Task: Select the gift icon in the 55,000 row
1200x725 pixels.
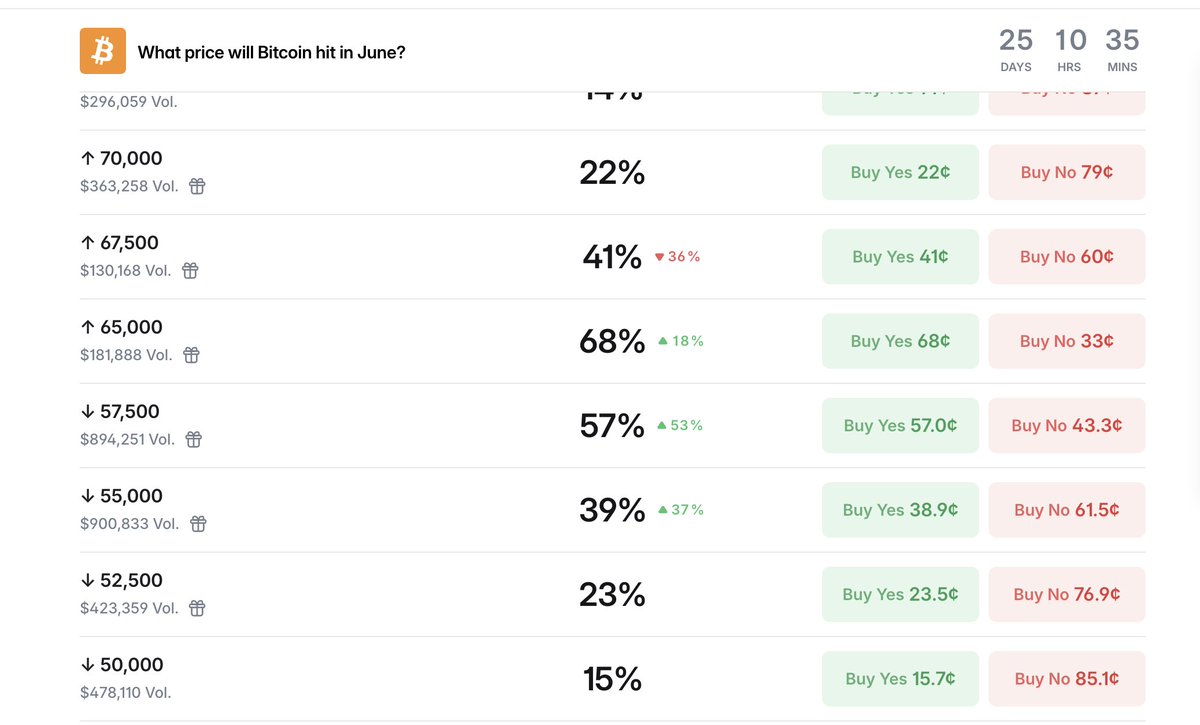Action: pos(198,523)
